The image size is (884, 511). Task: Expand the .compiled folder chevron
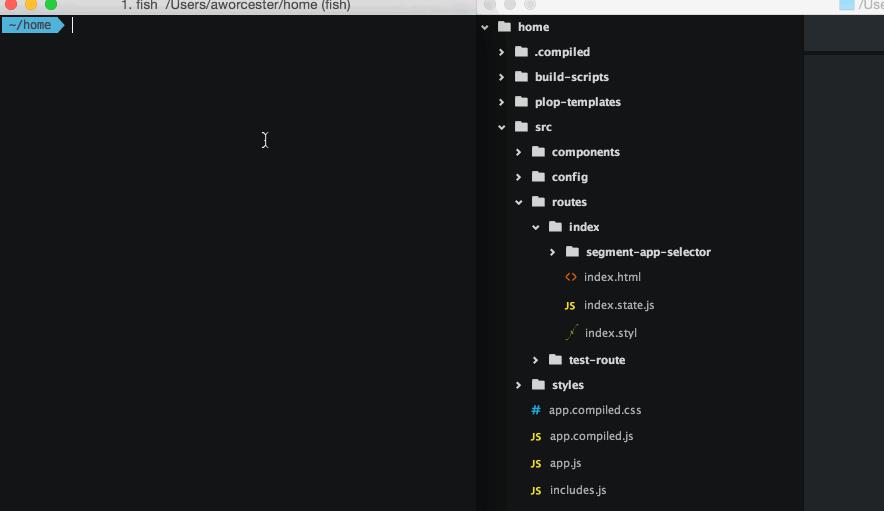502,52
